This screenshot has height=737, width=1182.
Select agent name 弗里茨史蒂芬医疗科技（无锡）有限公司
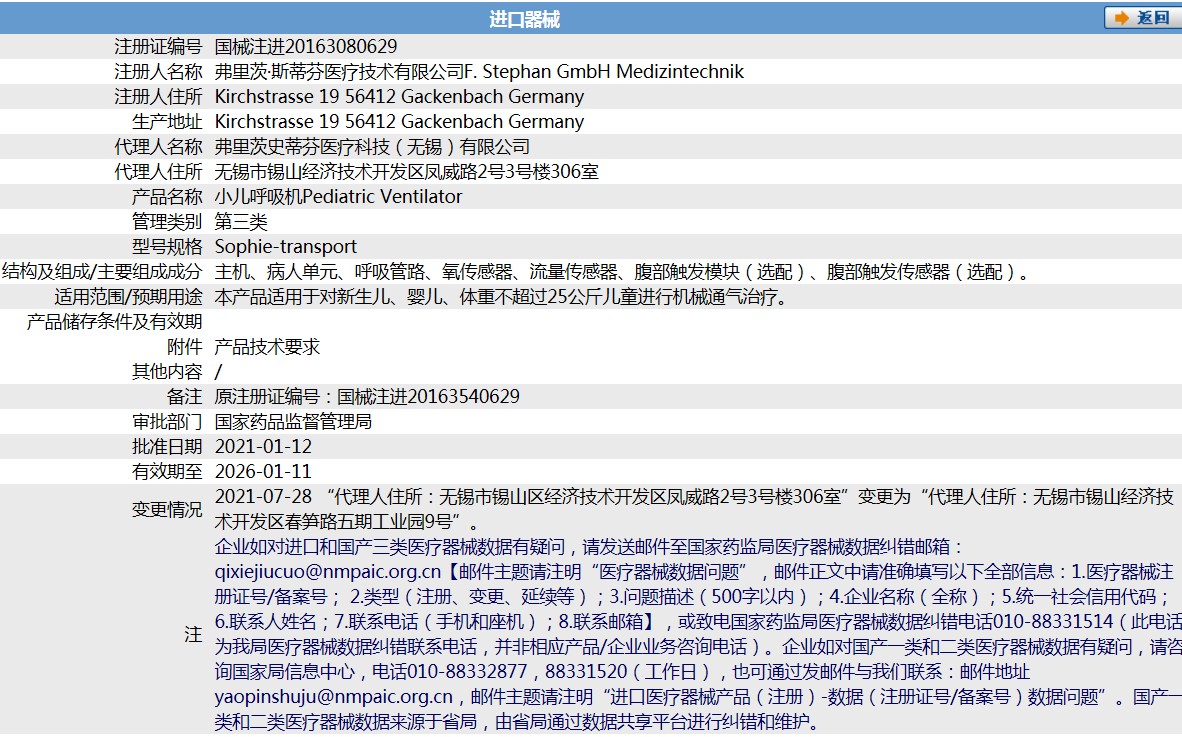click(x=372, y=146)
